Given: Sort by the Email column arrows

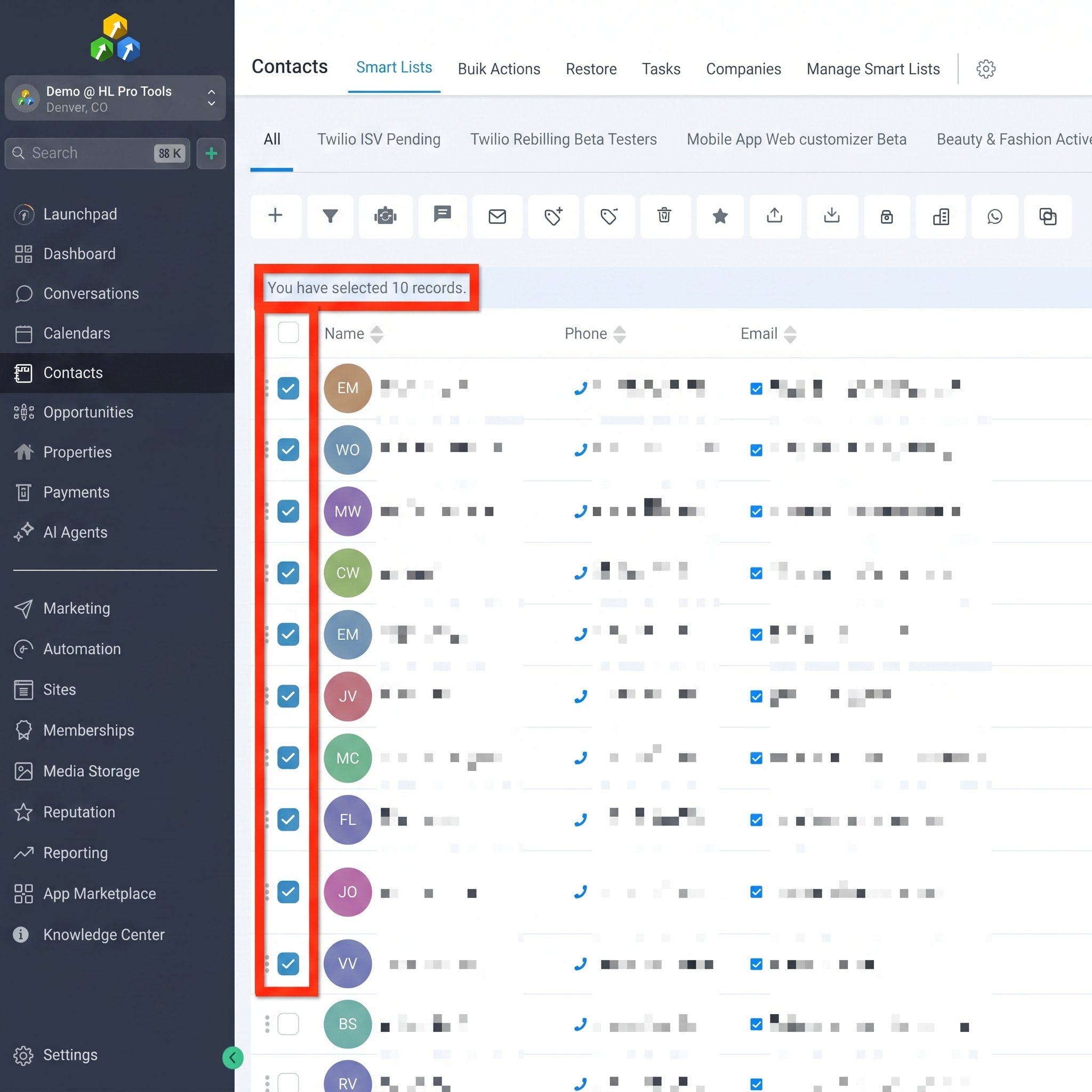Looking at the screenshot, I should [790, 334].
